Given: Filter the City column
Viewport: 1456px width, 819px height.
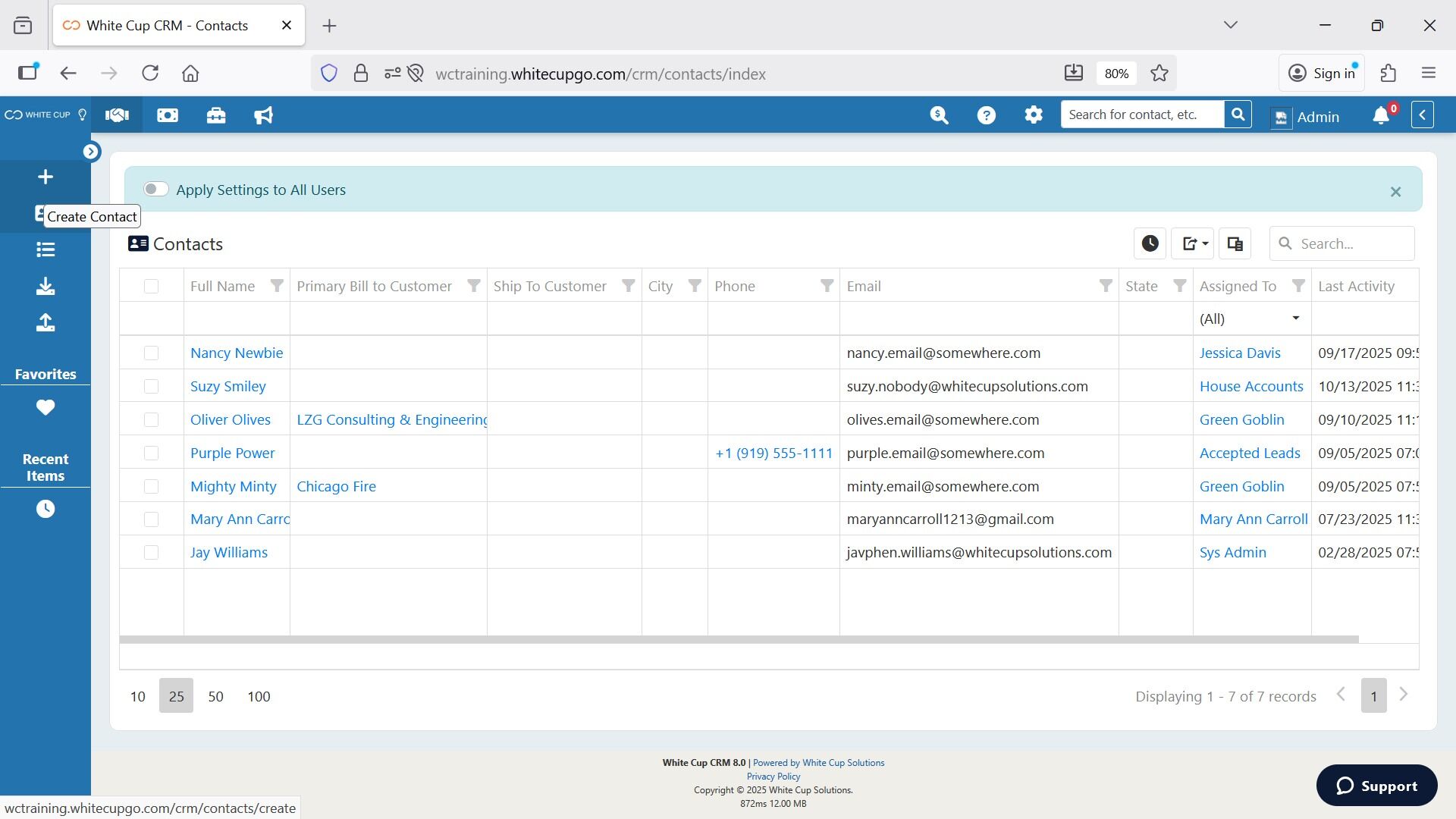Looking at the screenshot, I should pyautogui.click(x=695, y=286).
